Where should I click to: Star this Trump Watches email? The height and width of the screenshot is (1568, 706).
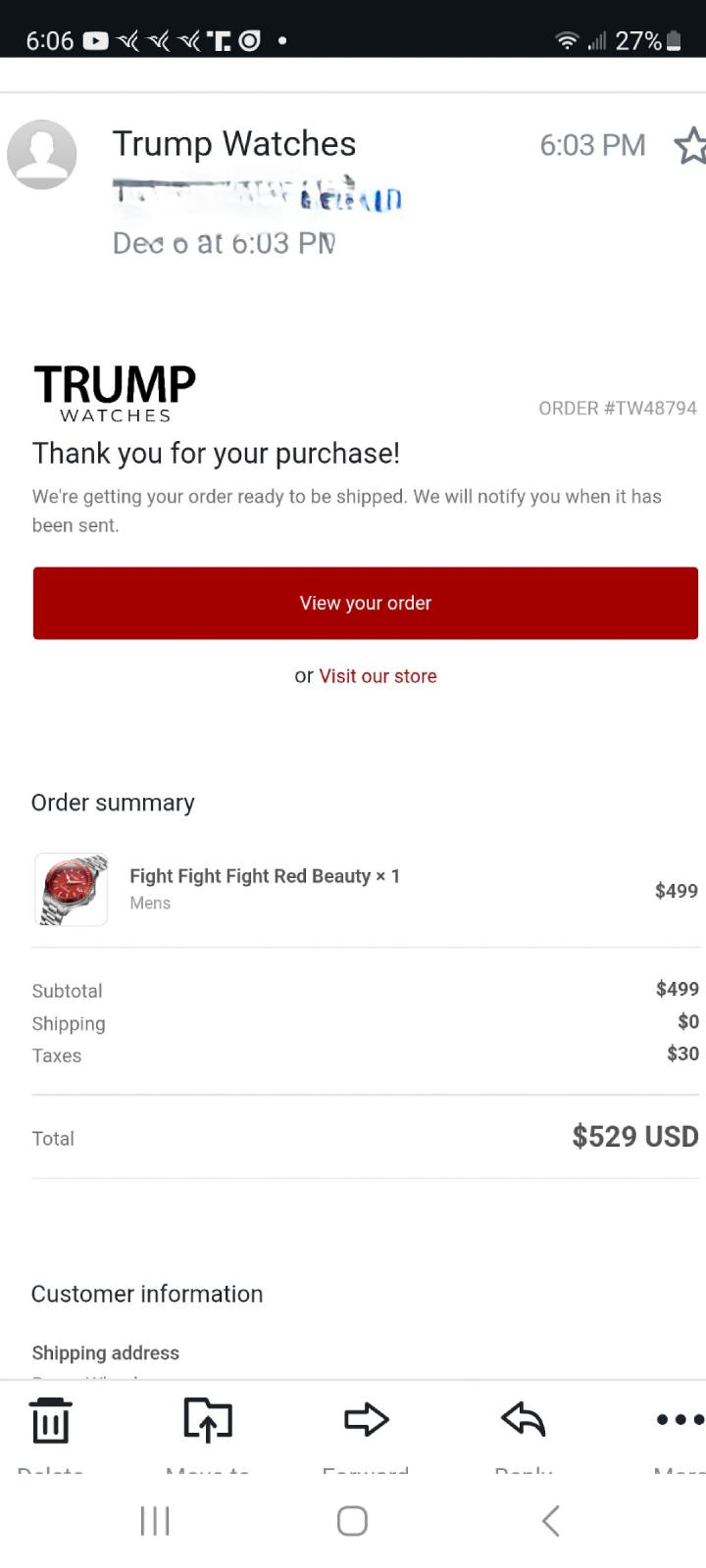click(x=691, y=145)
